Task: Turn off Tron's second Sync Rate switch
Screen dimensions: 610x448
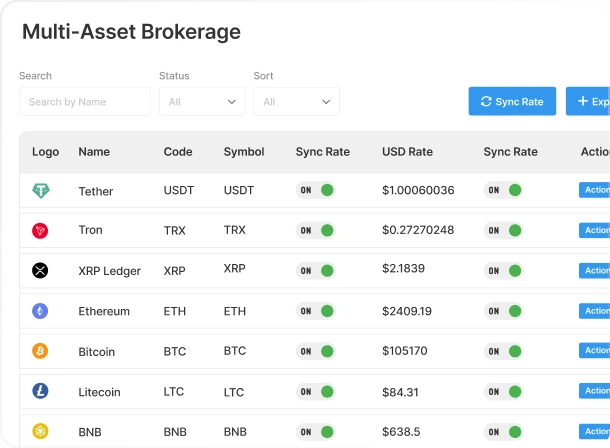Action: point(503,230)
